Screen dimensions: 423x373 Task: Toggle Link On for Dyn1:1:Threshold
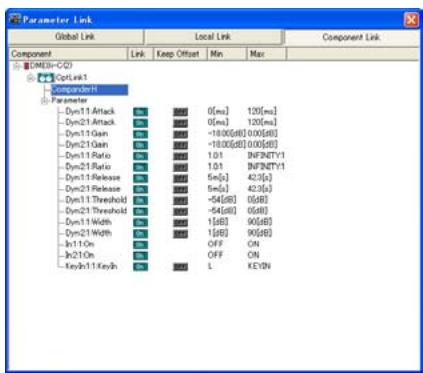[140, 200]
